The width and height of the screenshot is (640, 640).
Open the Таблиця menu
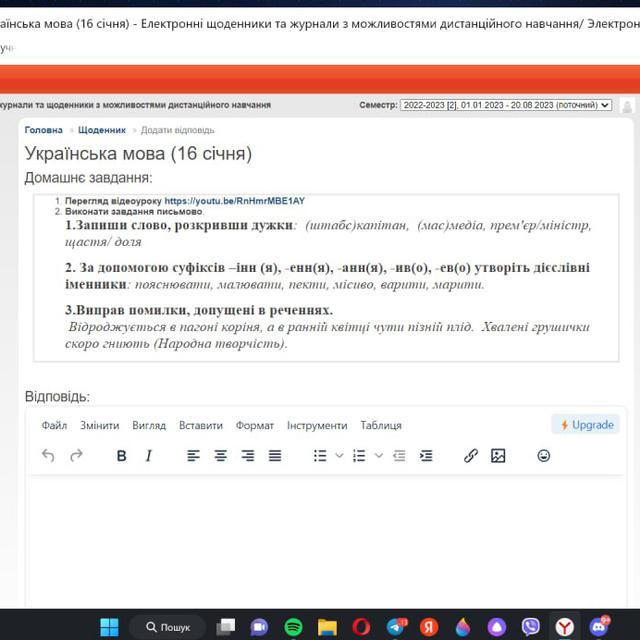coord(381,425)
